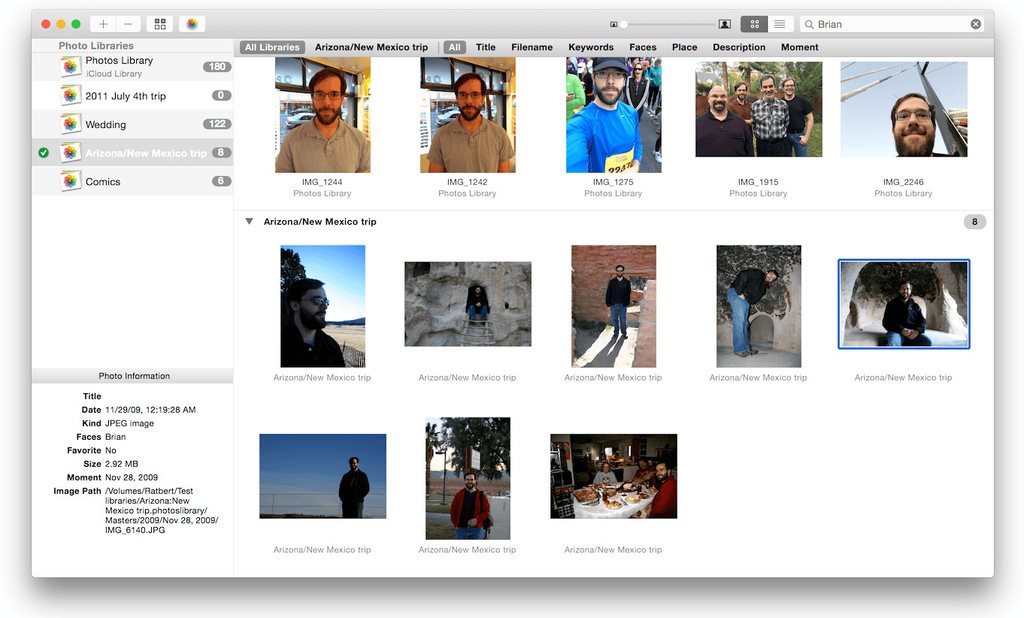Click the Wedding library icon
Image resolution: width=1024 pixels, height=618 pixels.
(x=70, y=123)
